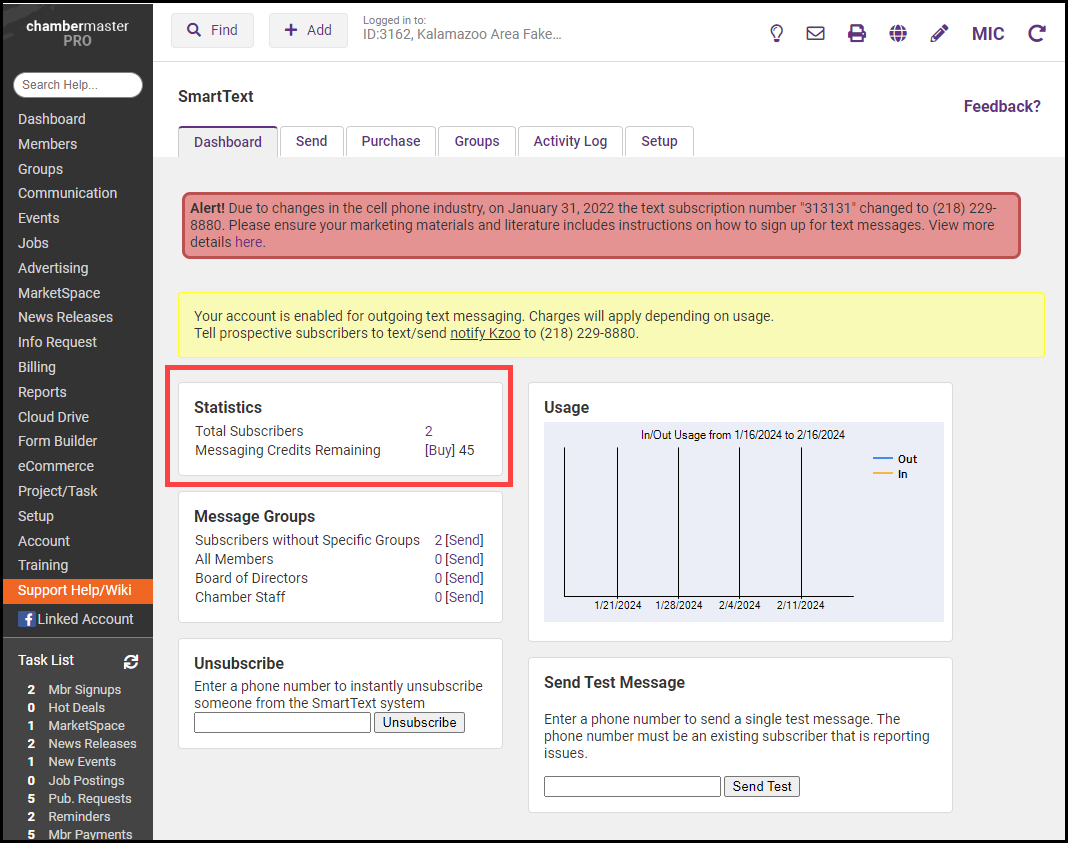Click the pencil edit icon
This screenshot has height=843, width=1068.
(x=939, y=33)
